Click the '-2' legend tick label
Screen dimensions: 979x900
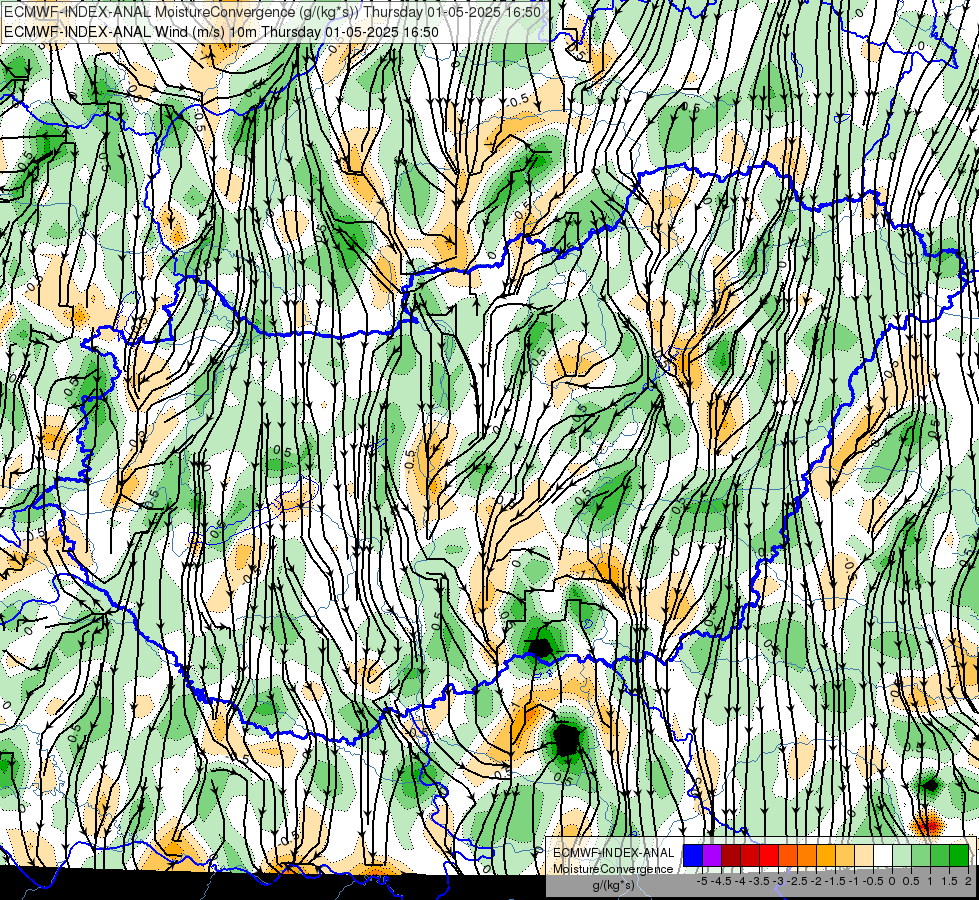(816, 881)
